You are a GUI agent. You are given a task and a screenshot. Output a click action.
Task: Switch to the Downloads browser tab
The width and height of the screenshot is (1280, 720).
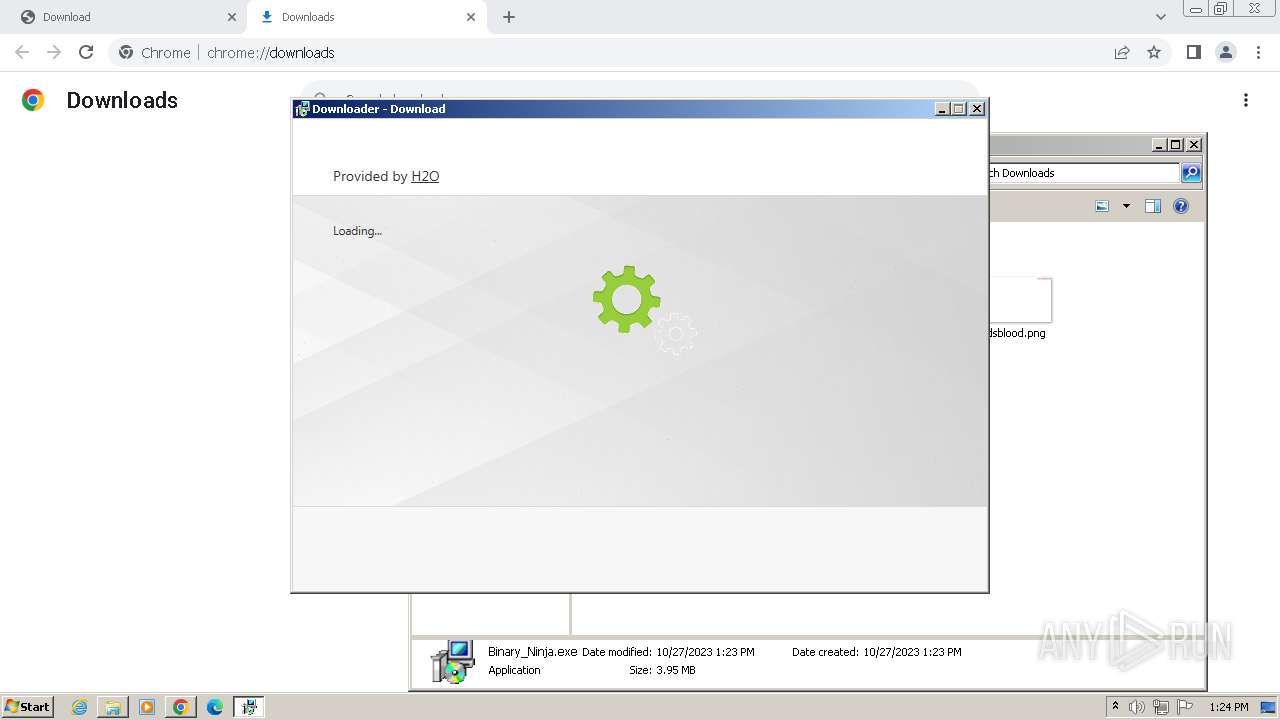366,17
